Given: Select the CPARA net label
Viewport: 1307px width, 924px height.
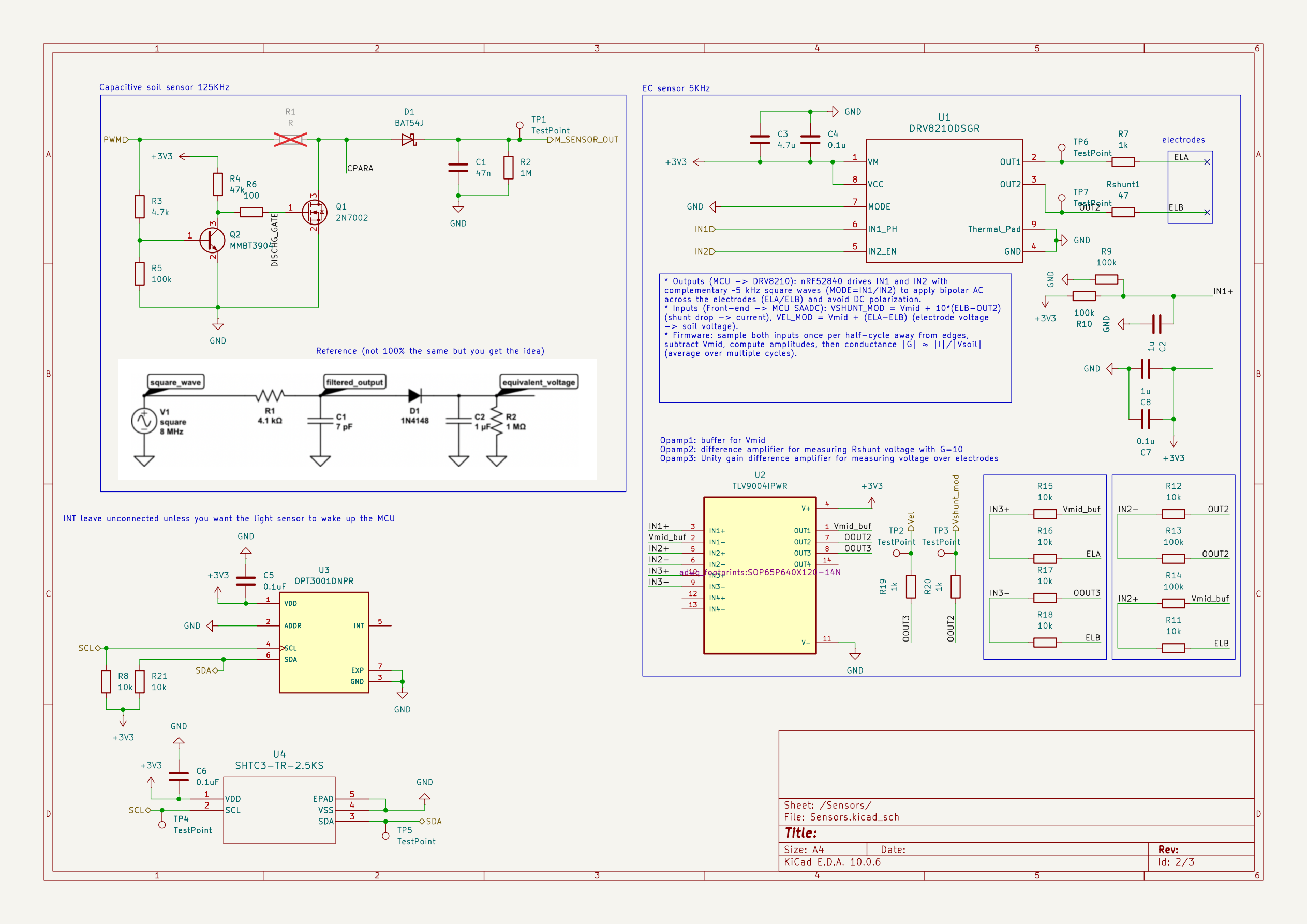Looking at the screenshot, I should tap(360, 169).
